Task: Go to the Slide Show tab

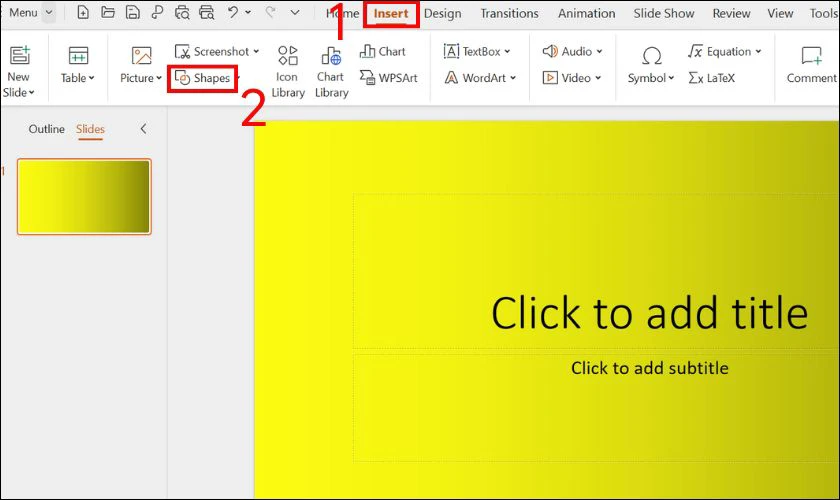Action: pos(664,13)
